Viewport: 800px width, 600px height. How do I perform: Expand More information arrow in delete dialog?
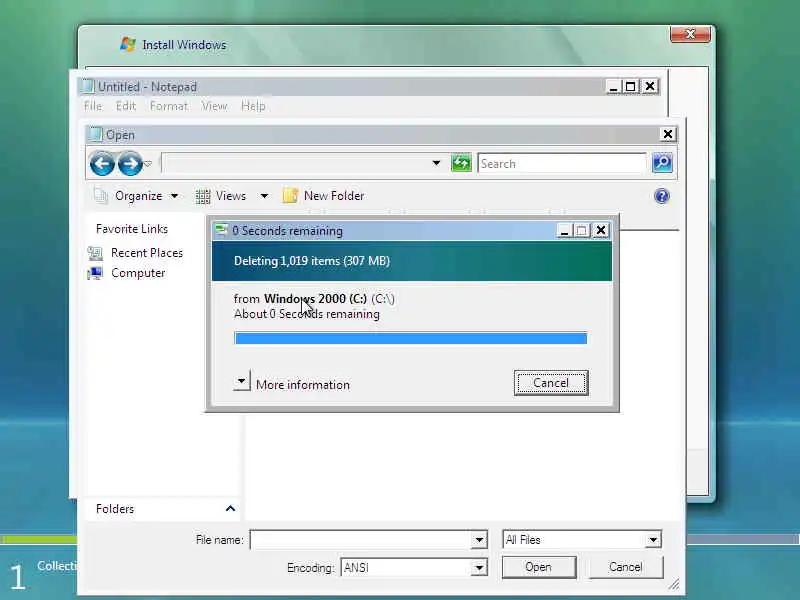point(242,381)
